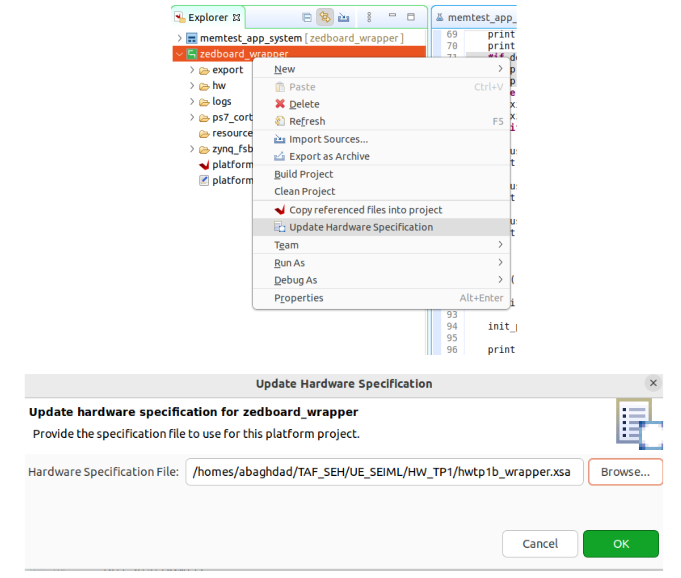
Task: Click the memtest_app editor tab icon
Action: (x=440, y=17)
